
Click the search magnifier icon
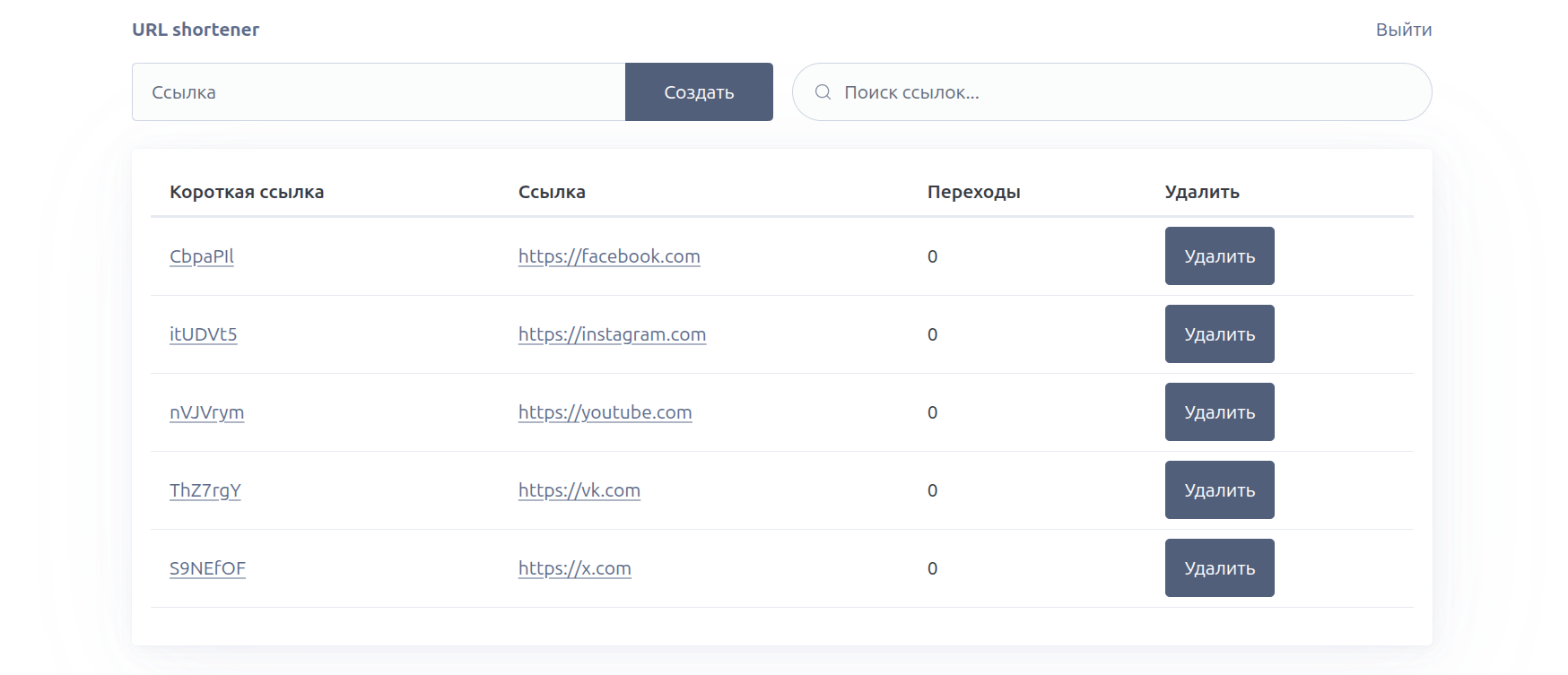point(823,92)
